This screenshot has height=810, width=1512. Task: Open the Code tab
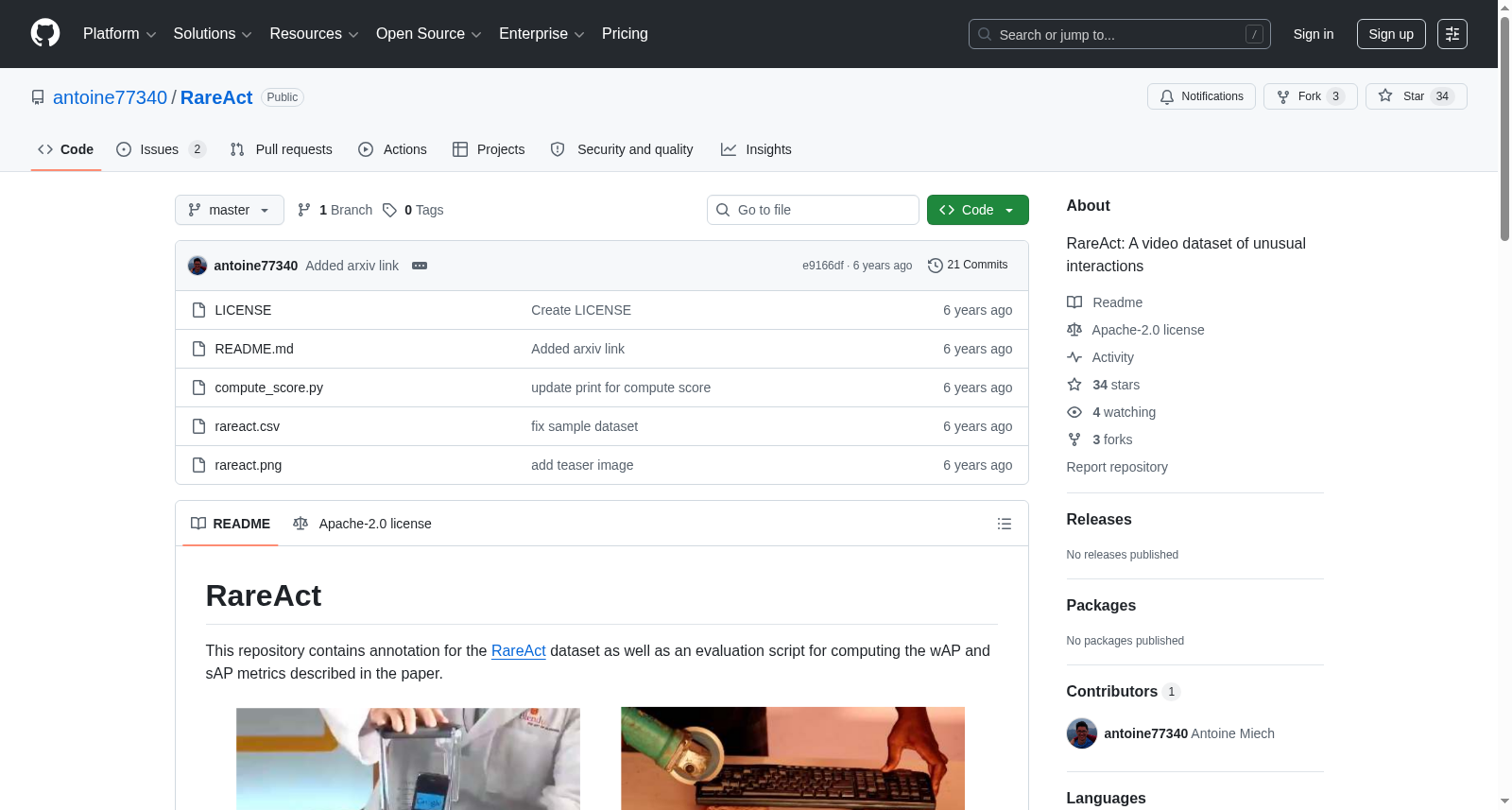66,149
